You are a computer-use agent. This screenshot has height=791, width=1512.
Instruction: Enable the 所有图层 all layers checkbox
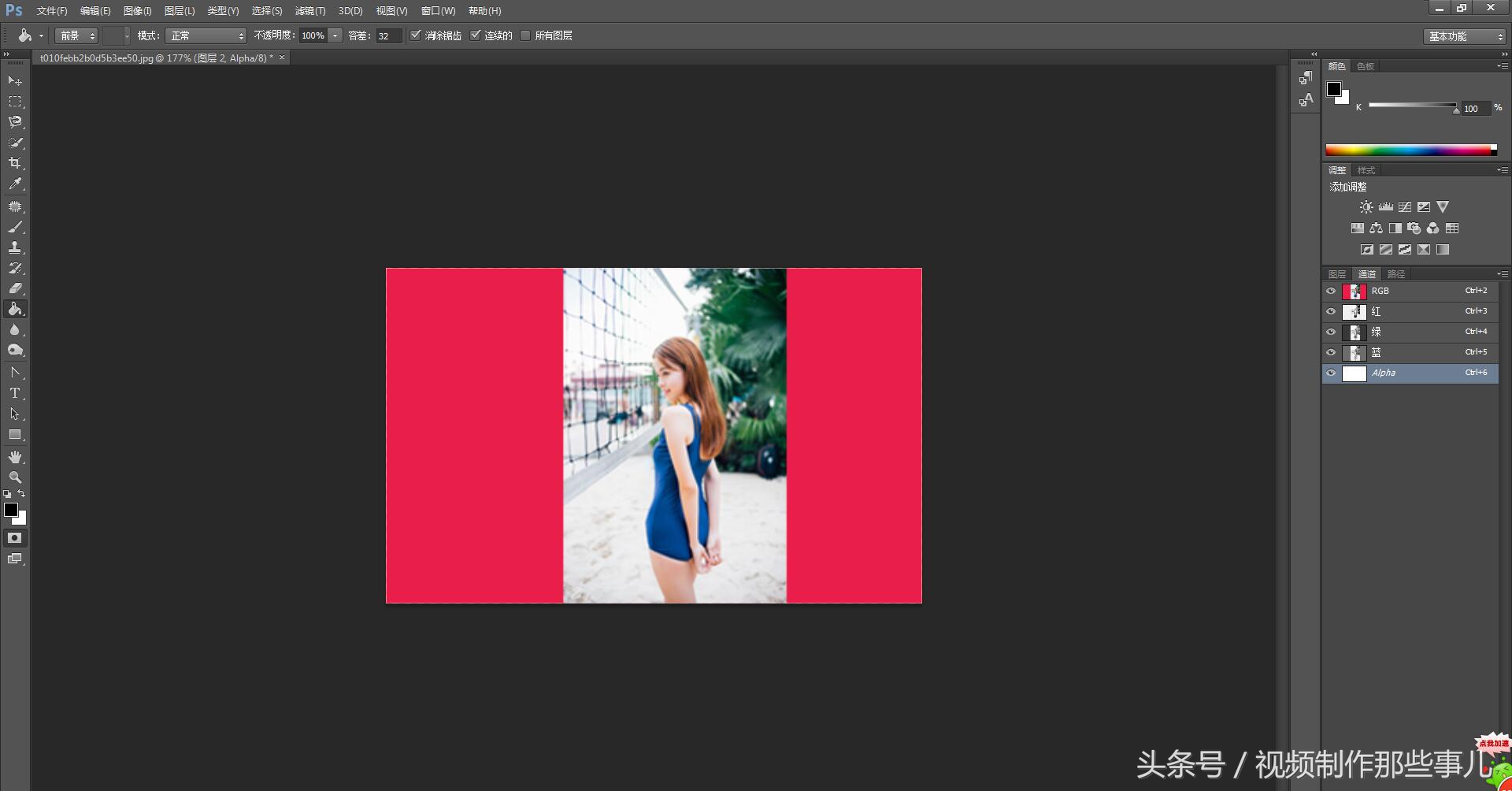pos(525,35)
